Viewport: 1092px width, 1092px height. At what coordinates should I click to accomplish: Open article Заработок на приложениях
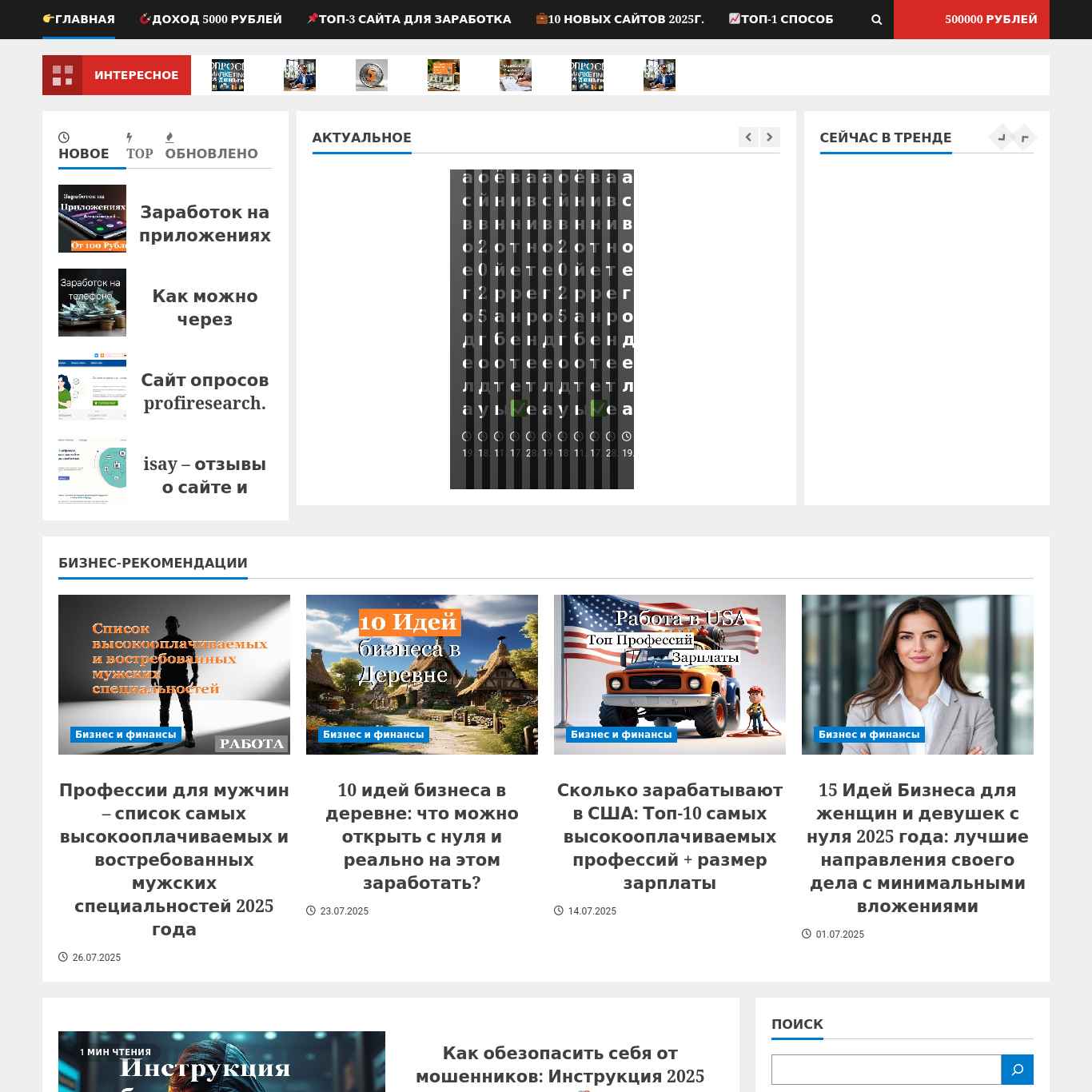pos(205,224)
